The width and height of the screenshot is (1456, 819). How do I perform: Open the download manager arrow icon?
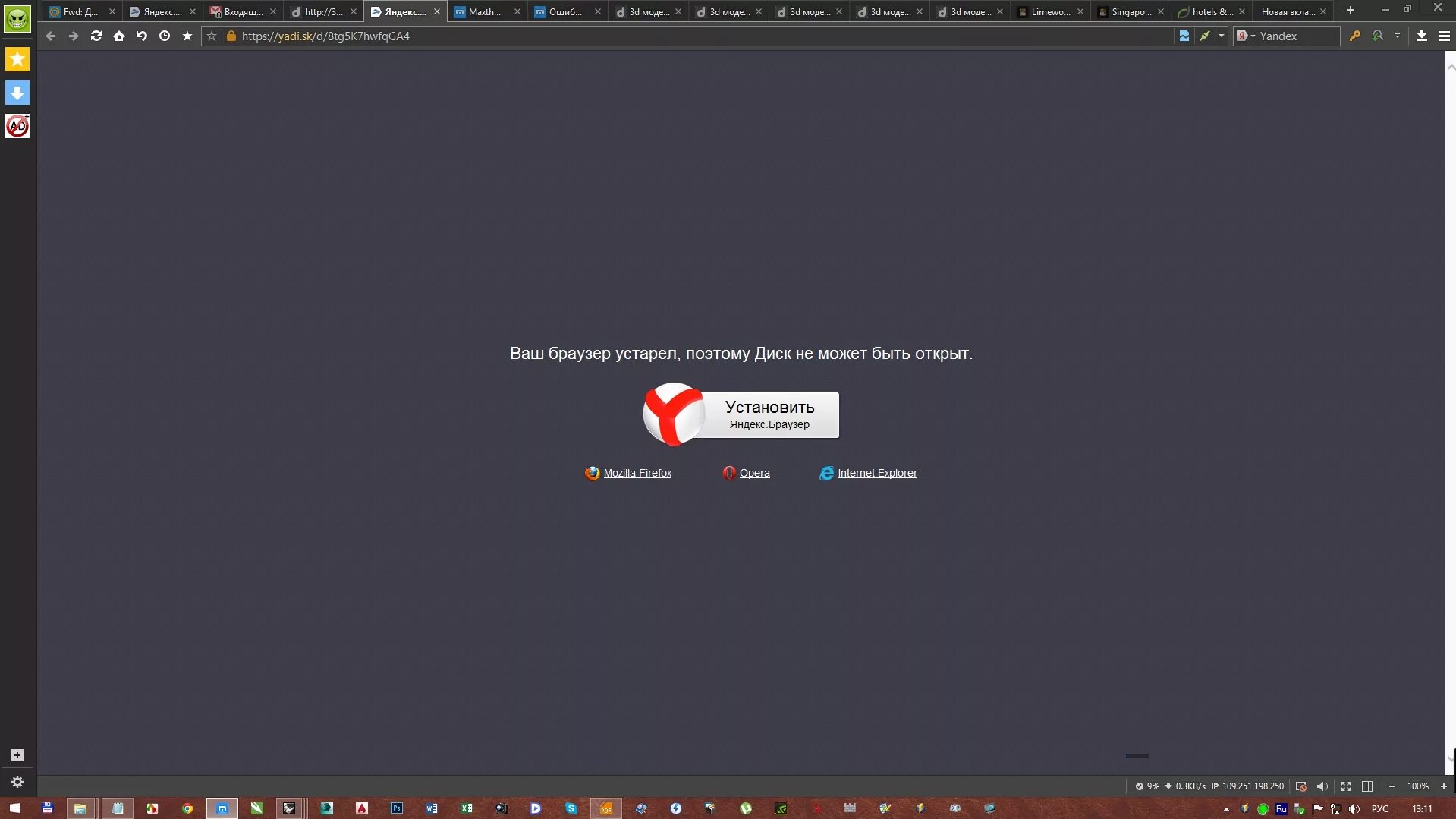click(x=1422, y=36)
